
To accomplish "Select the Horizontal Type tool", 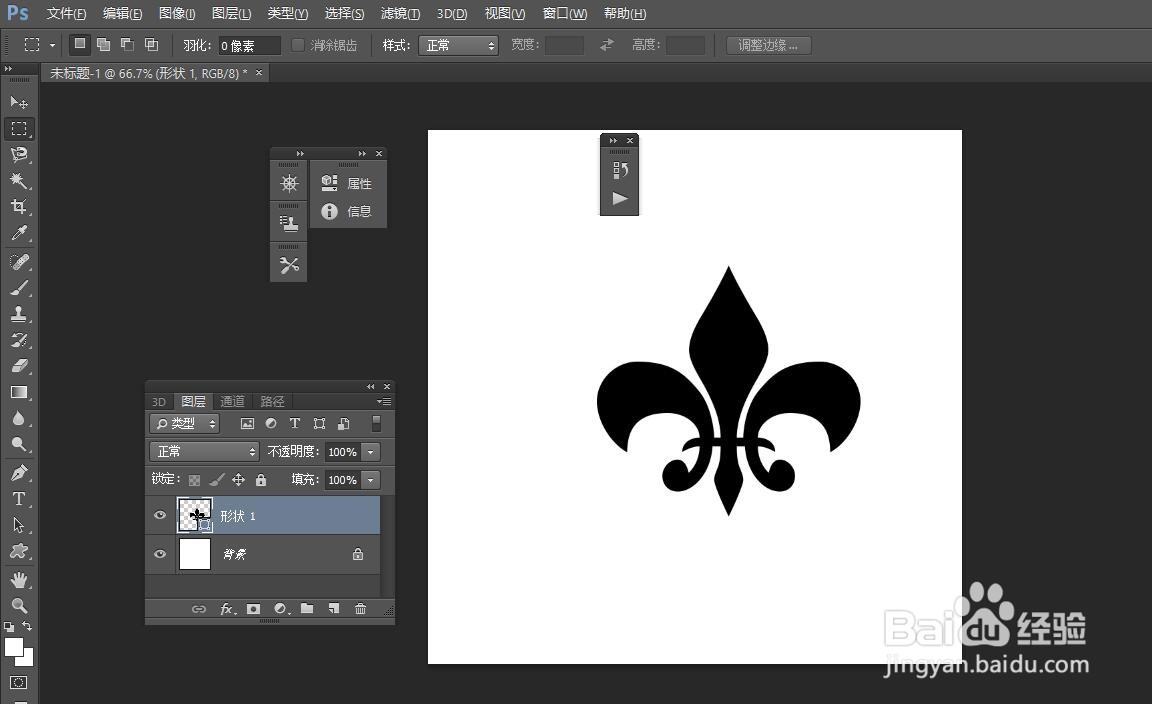I will 19,499.
